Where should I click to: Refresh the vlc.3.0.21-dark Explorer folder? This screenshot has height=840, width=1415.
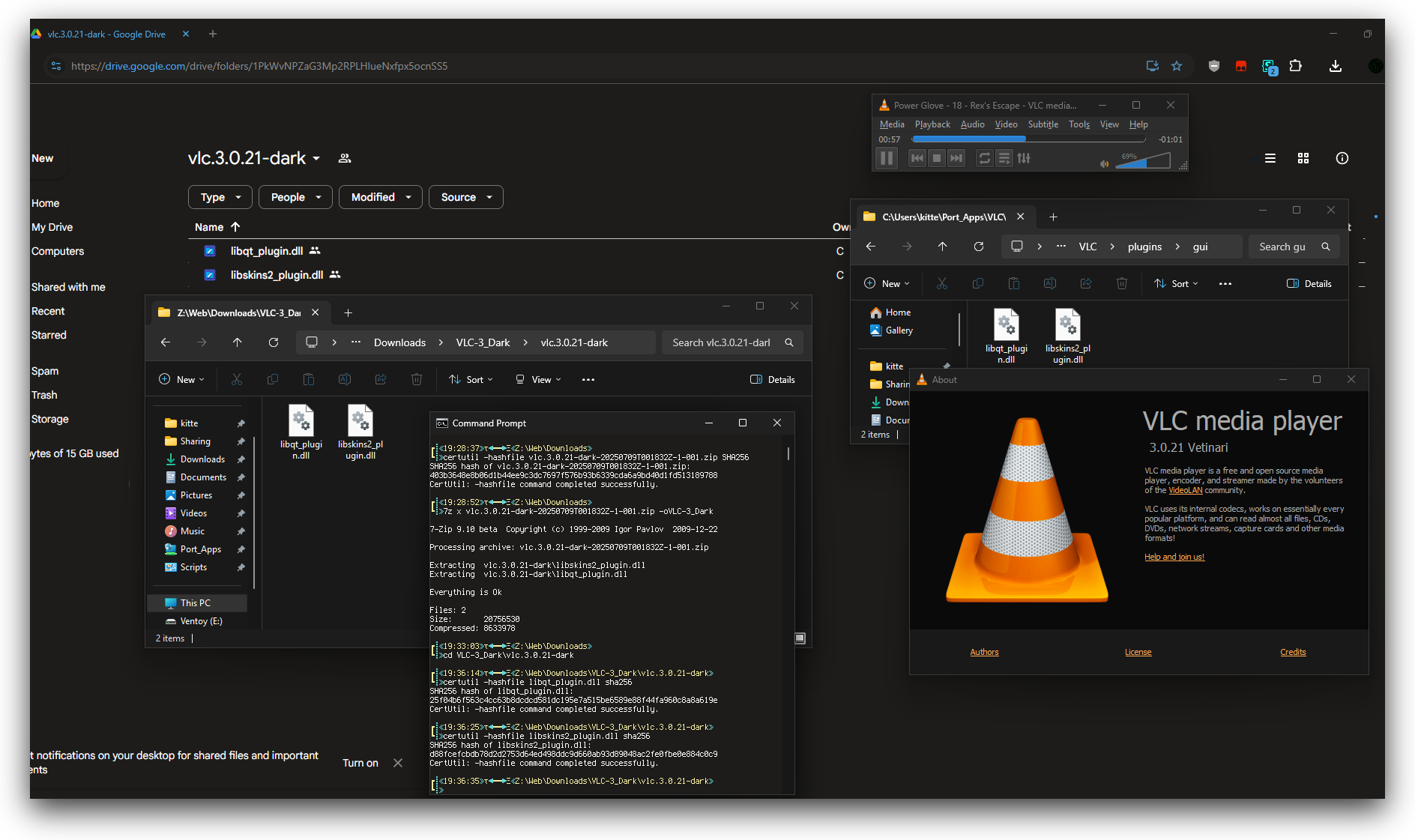[274, 342]
